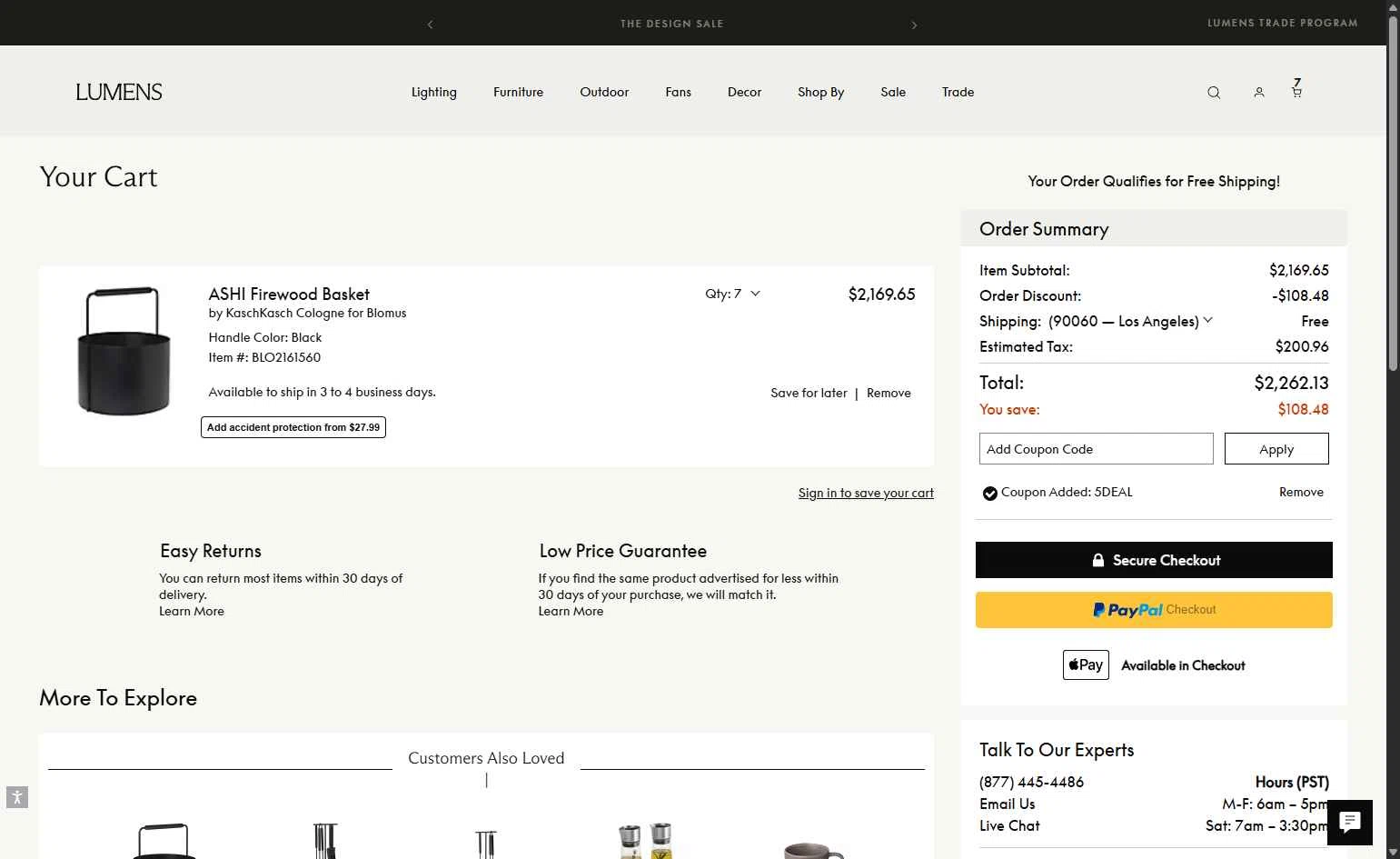1400x859 pixels.
Task: Open the shopping cart icon
Action: click(1296, 90)
